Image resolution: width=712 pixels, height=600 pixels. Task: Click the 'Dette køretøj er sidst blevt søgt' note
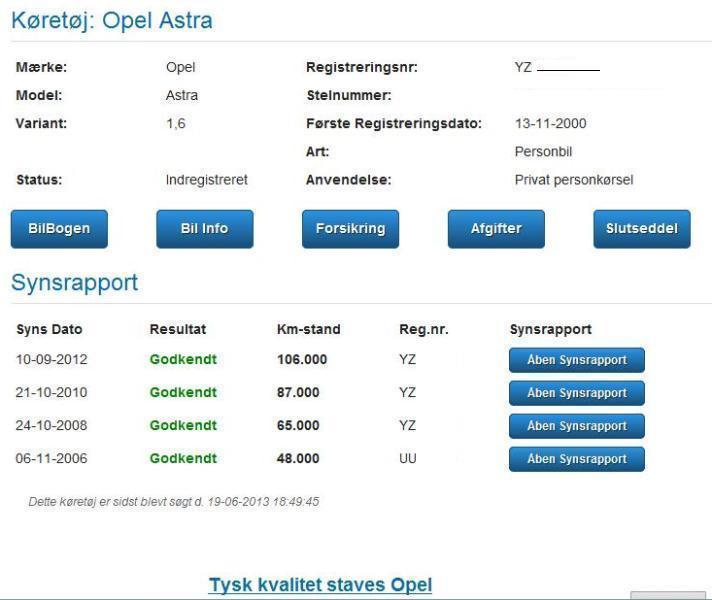(173, 502)
